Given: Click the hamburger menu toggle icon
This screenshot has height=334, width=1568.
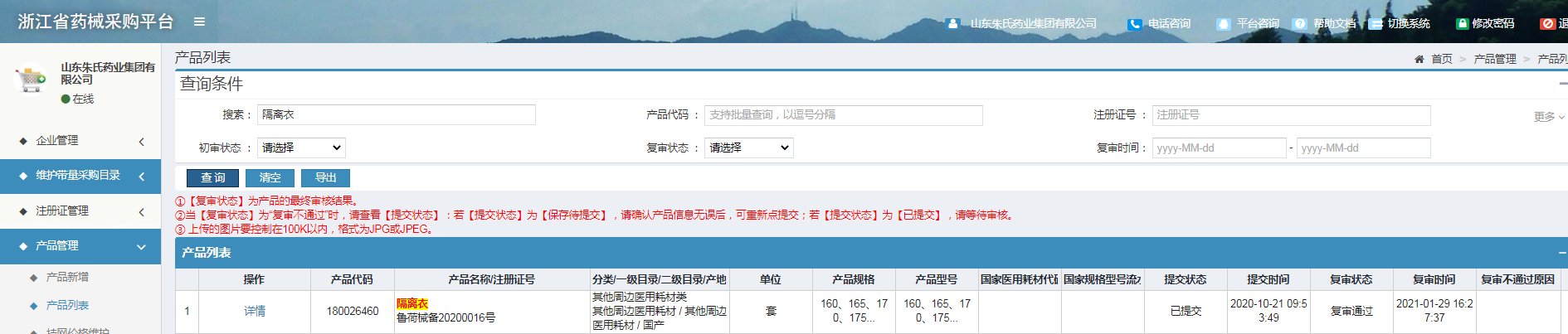Looking at the screenshot, I should [199, 22].
